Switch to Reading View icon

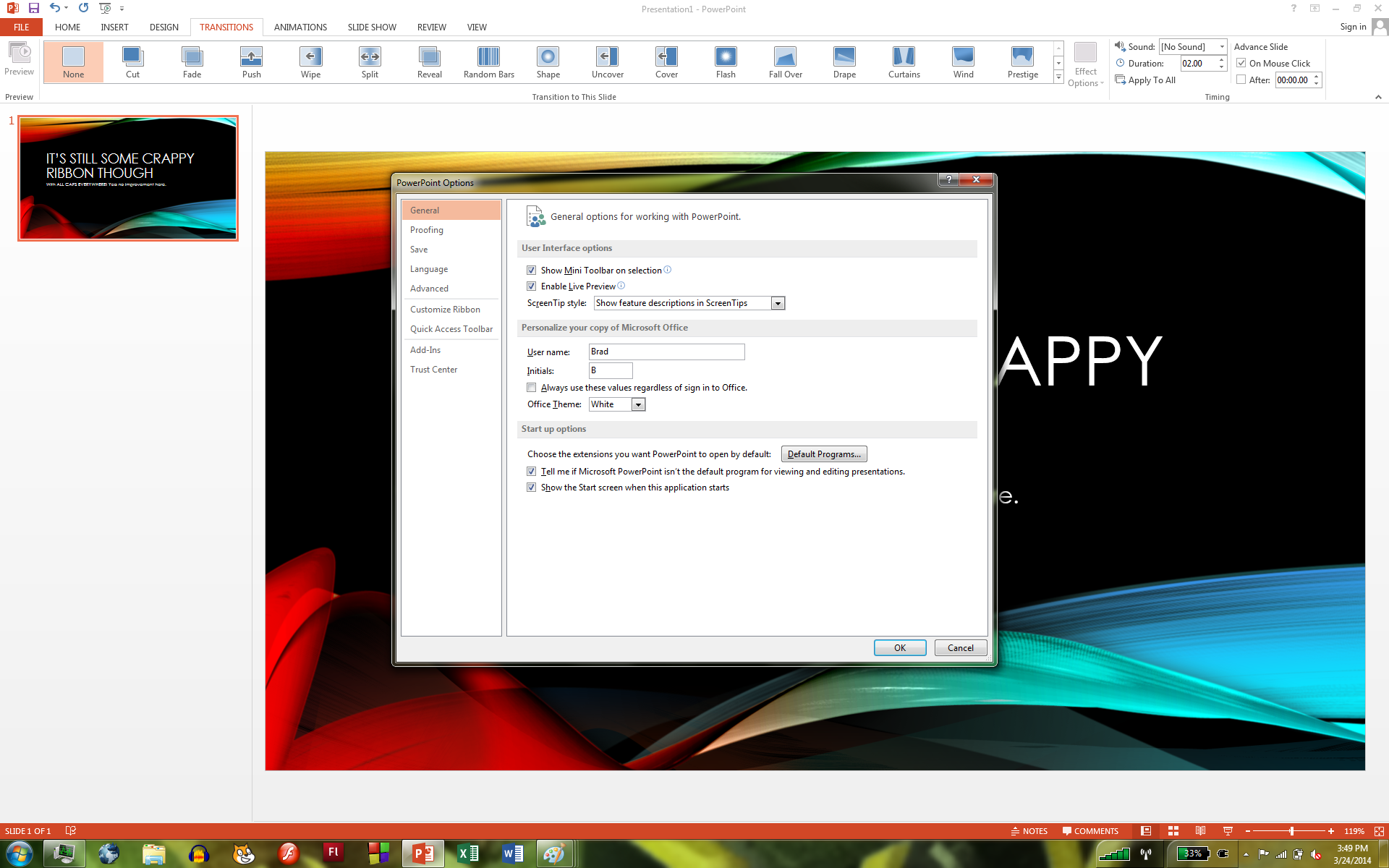[x=1200, y=831]
